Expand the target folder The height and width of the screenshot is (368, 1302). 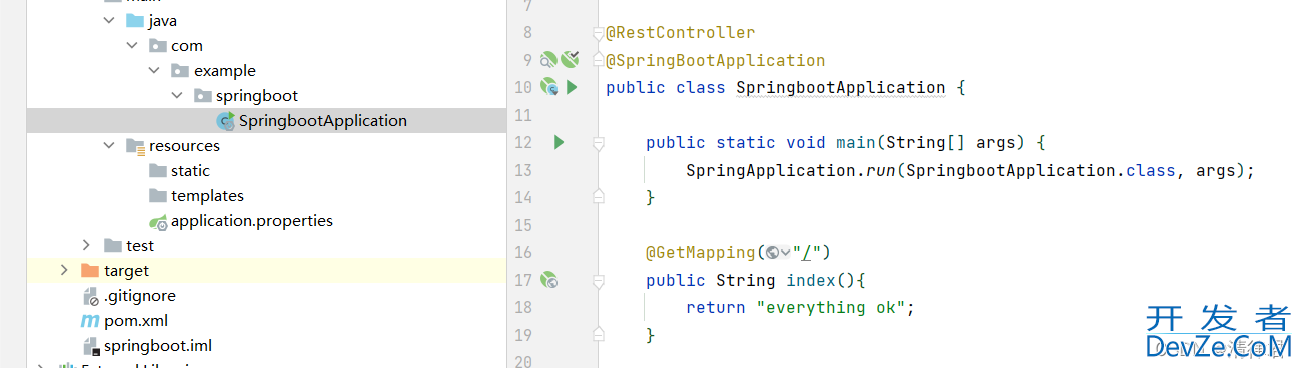point(64,270)
